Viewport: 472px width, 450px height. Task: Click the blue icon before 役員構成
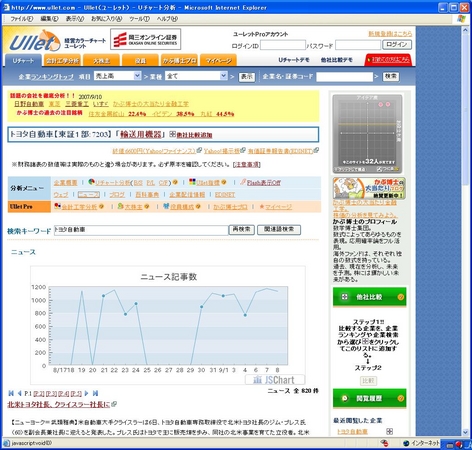point(166,206)
